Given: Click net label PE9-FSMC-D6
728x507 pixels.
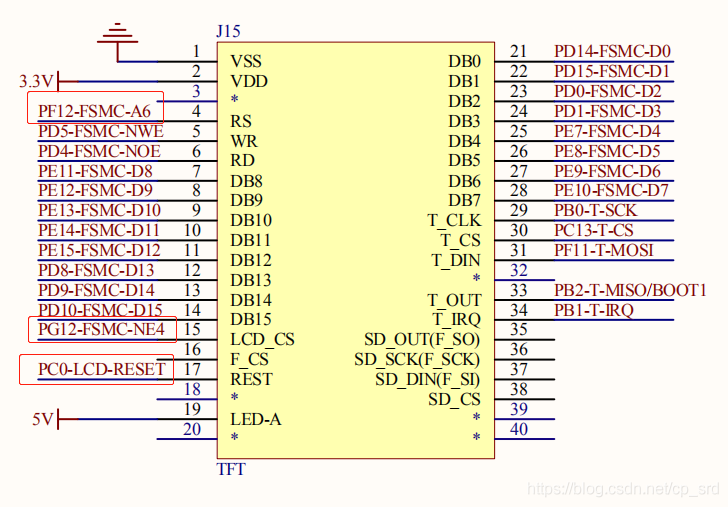Looking at the screenshot, I should (607, 171).
